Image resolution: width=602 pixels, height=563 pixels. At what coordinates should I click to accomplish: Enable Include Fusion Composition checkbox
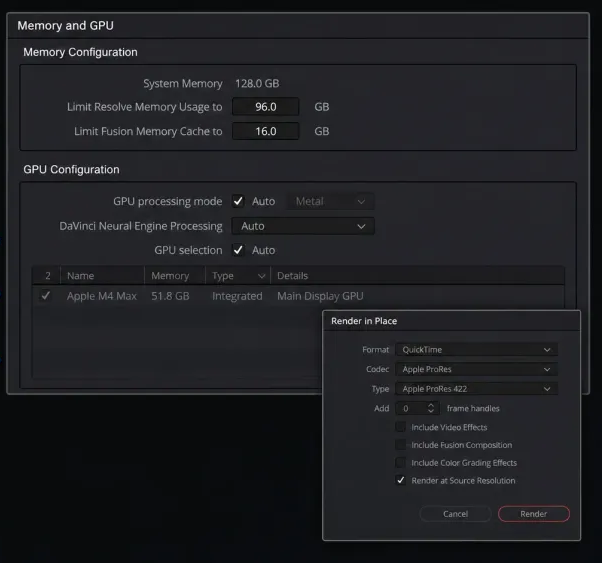coord(400,445)
